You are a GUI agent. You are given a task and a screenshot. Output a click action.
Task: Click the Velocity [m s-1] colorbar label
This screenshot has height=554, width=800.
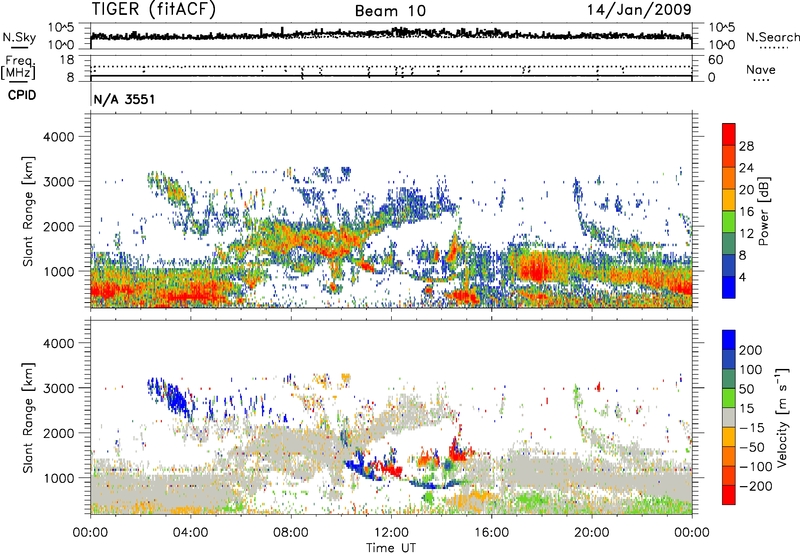click(x=782, y=417)
